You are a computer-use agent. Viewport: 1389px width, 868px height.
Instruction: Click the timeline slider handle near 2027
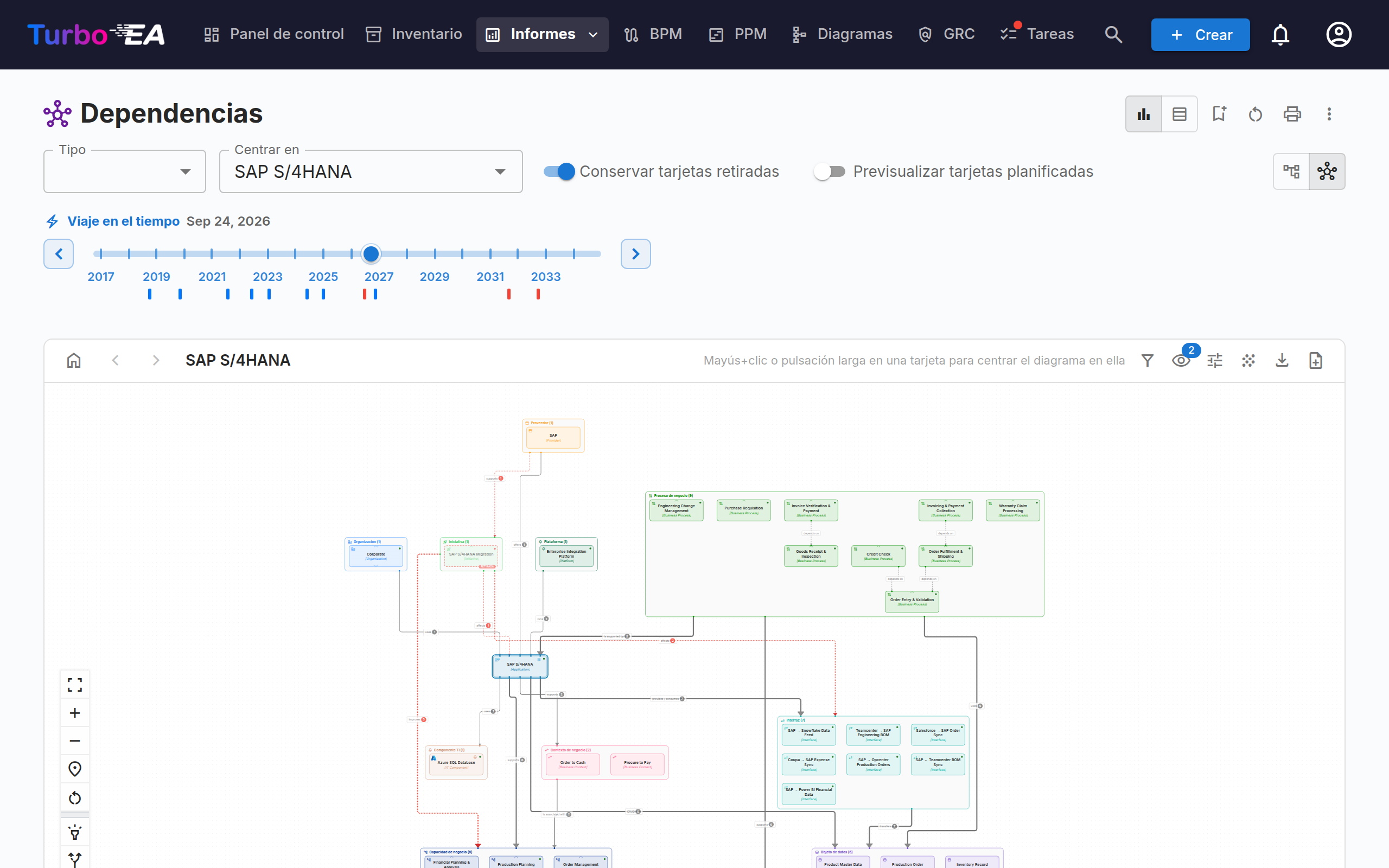371,253
